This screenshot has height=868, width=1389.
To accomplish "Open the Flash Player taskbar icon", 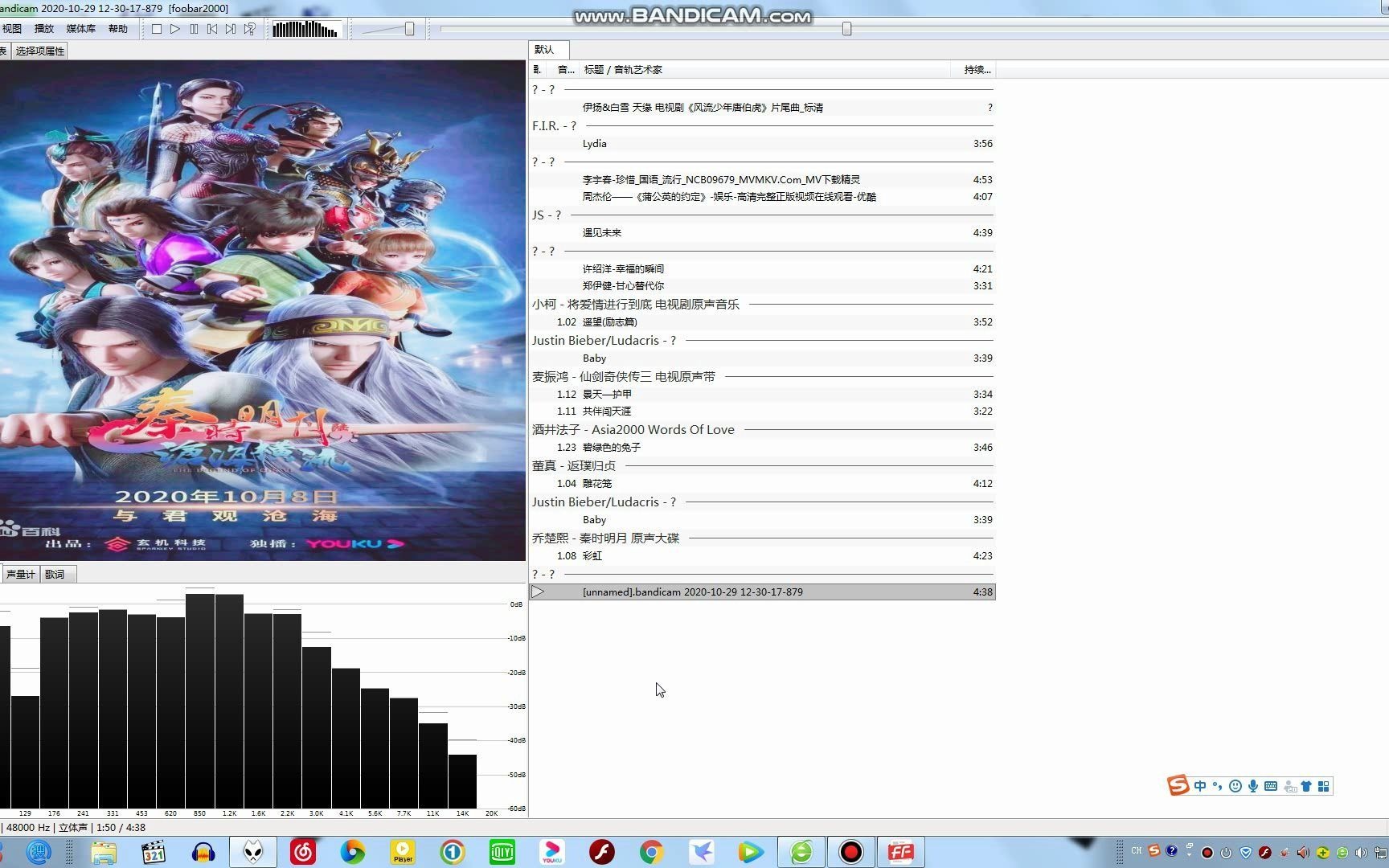I will tap(602, 852).
